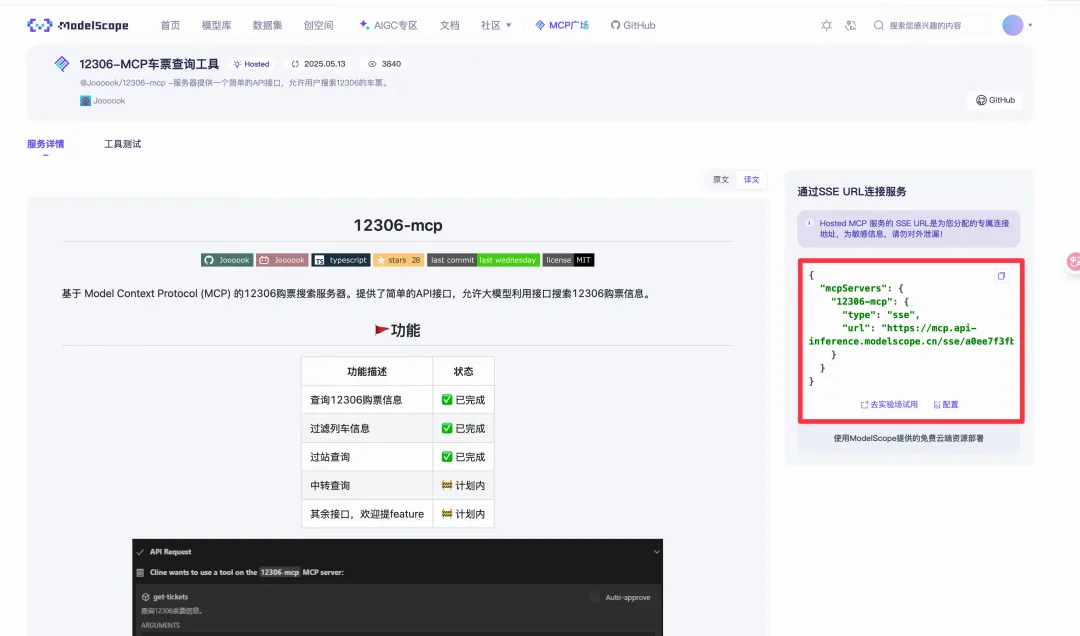Click the 12306-MCP service diamond icon
The width and height of the screenshot is (1080, 636).
point(62,64)
